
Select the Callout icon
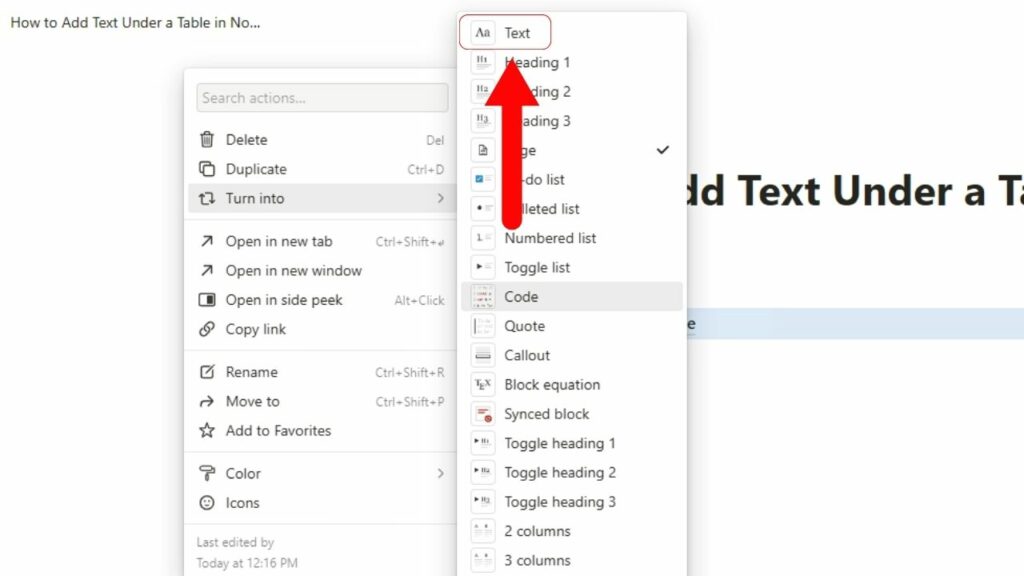(482, 355)
